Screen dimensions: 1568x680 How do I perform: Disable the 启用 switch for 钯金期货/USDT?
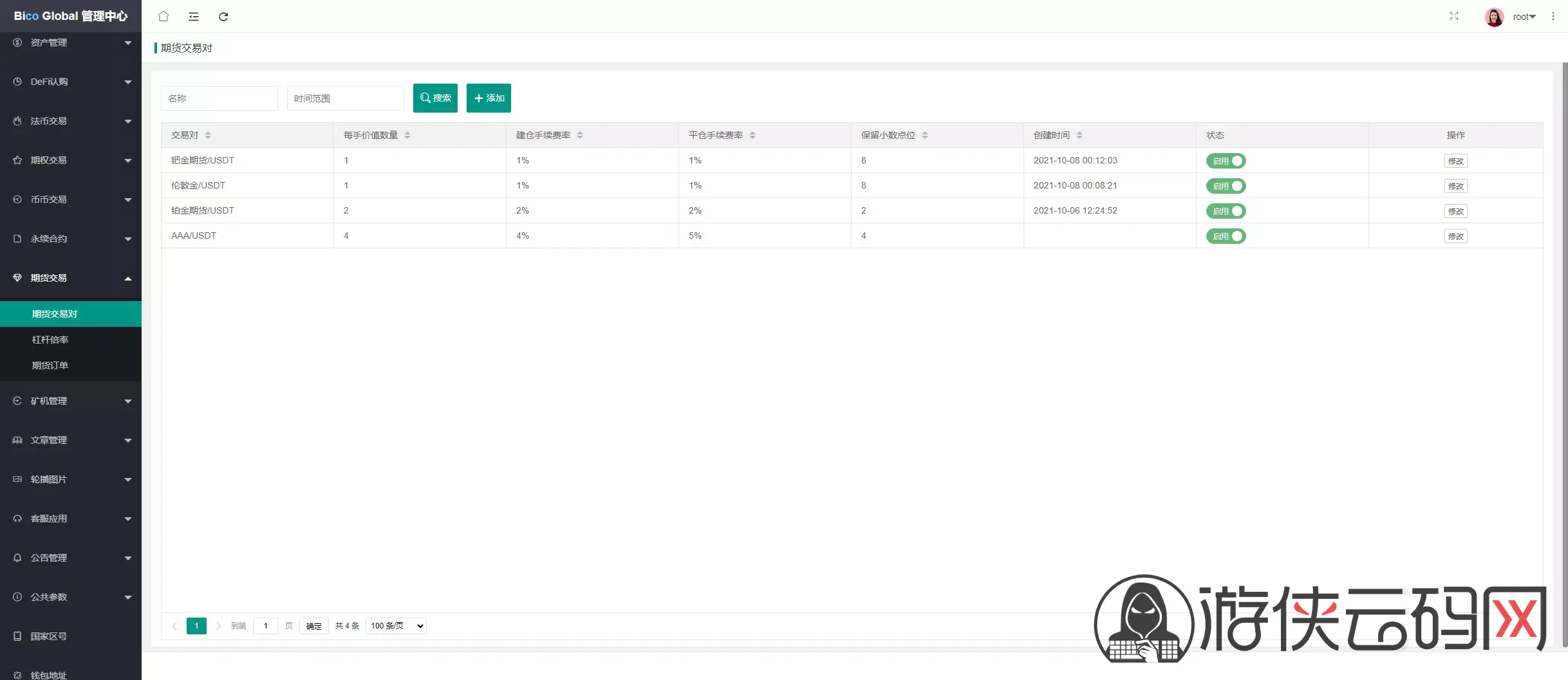1226,161
